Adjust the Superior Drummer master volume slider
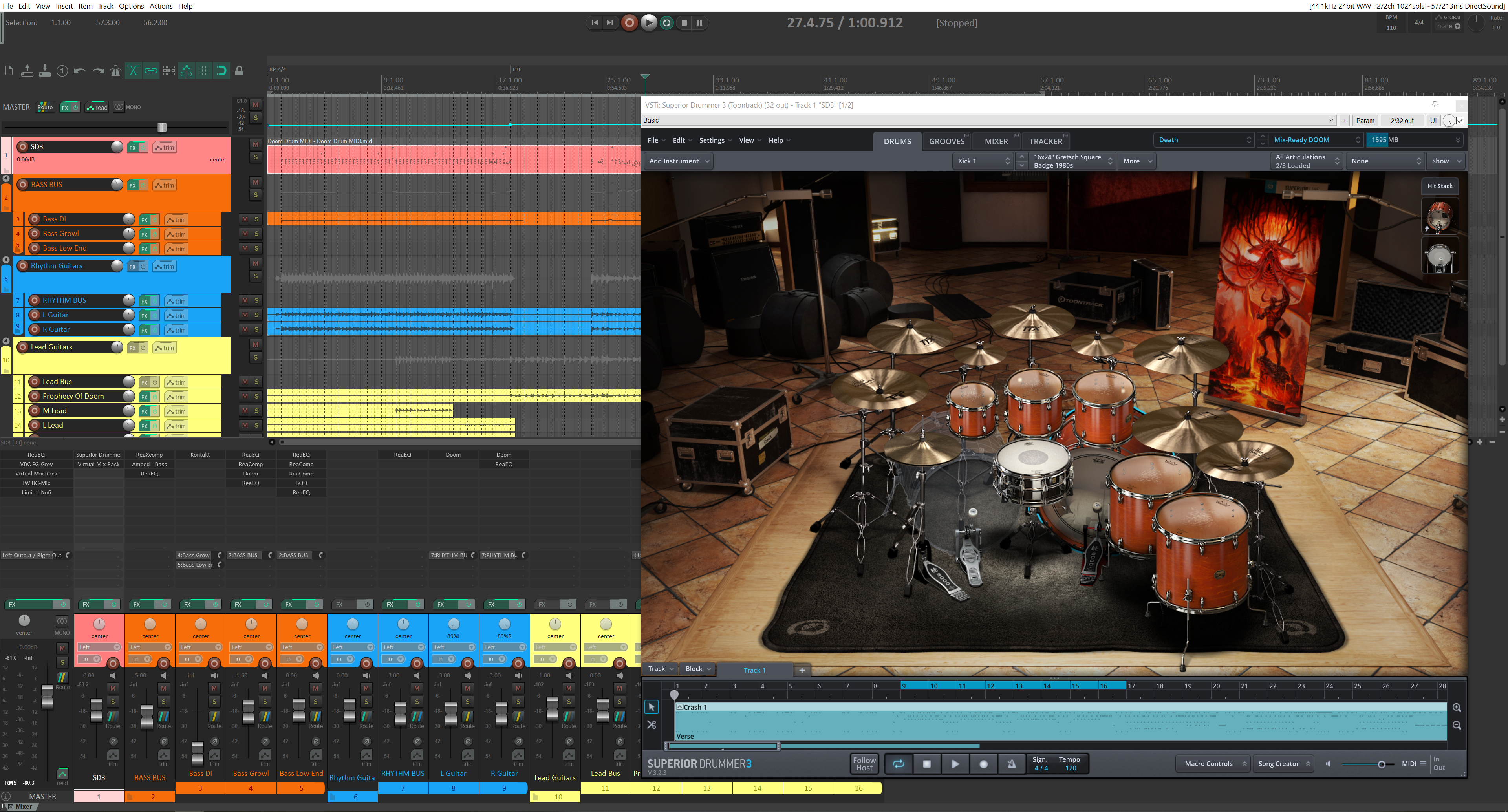Viewport: 1508px width, 812px height. [x=1381, y=764]
